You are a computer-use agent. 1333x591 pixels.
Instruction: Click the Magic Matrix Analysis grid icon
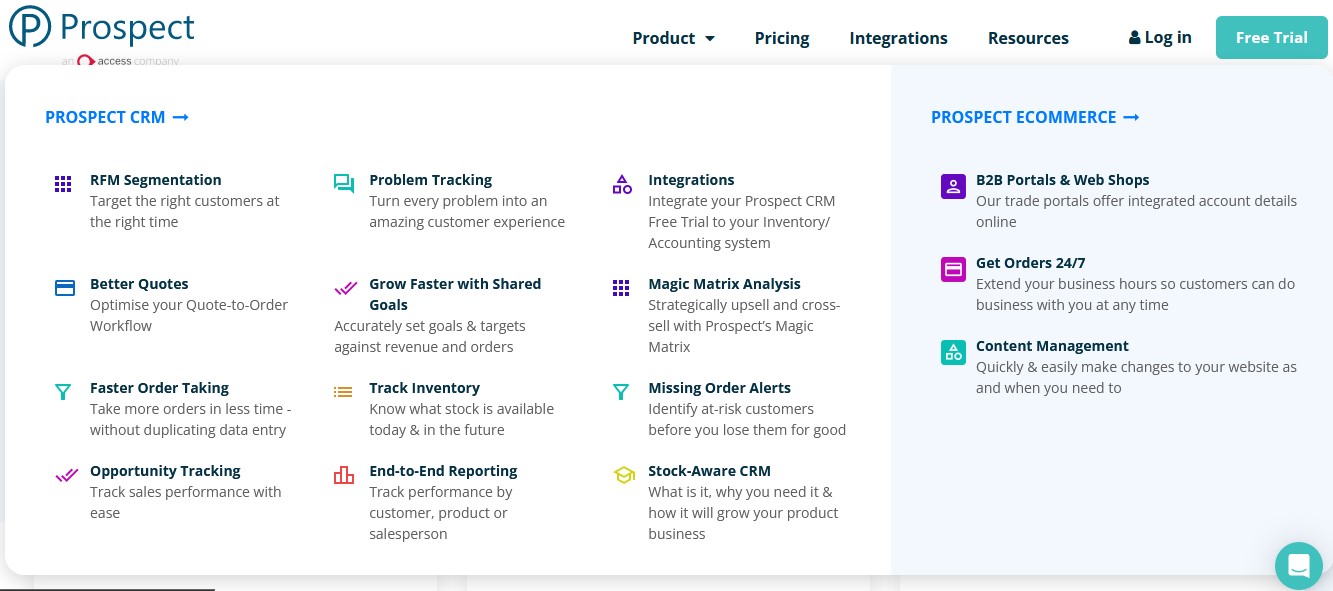click(621, 288)
